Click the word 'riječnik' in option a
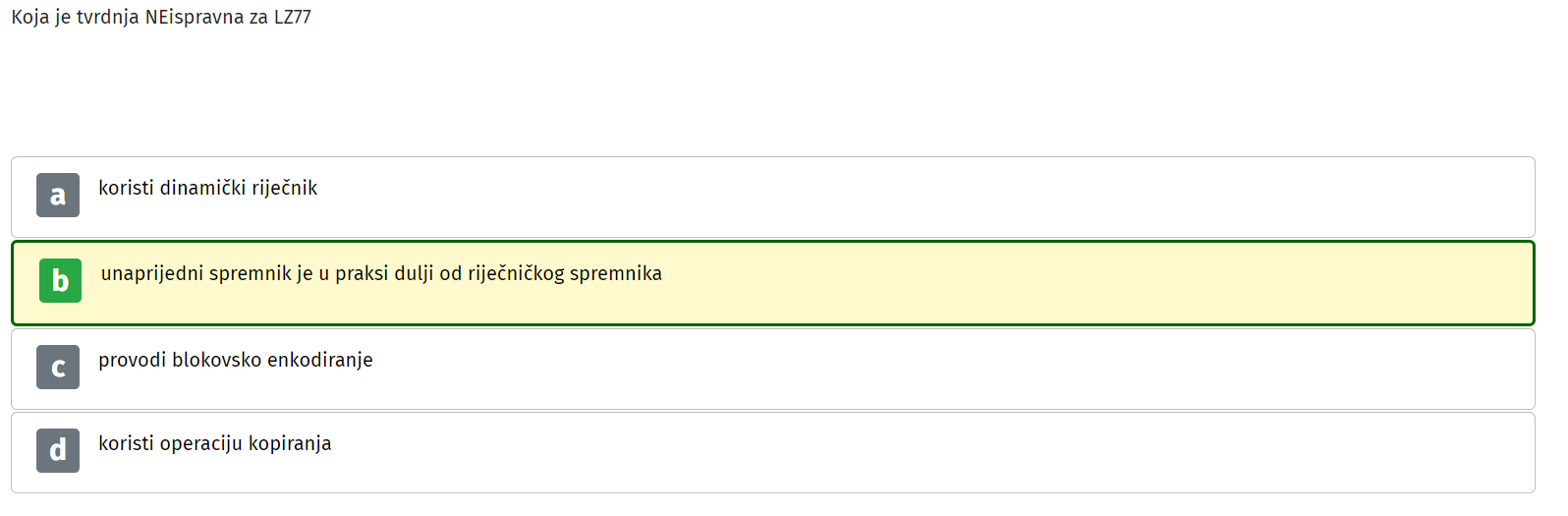The height and width of the screenshot is (516, 1568). tap(284, 188)
